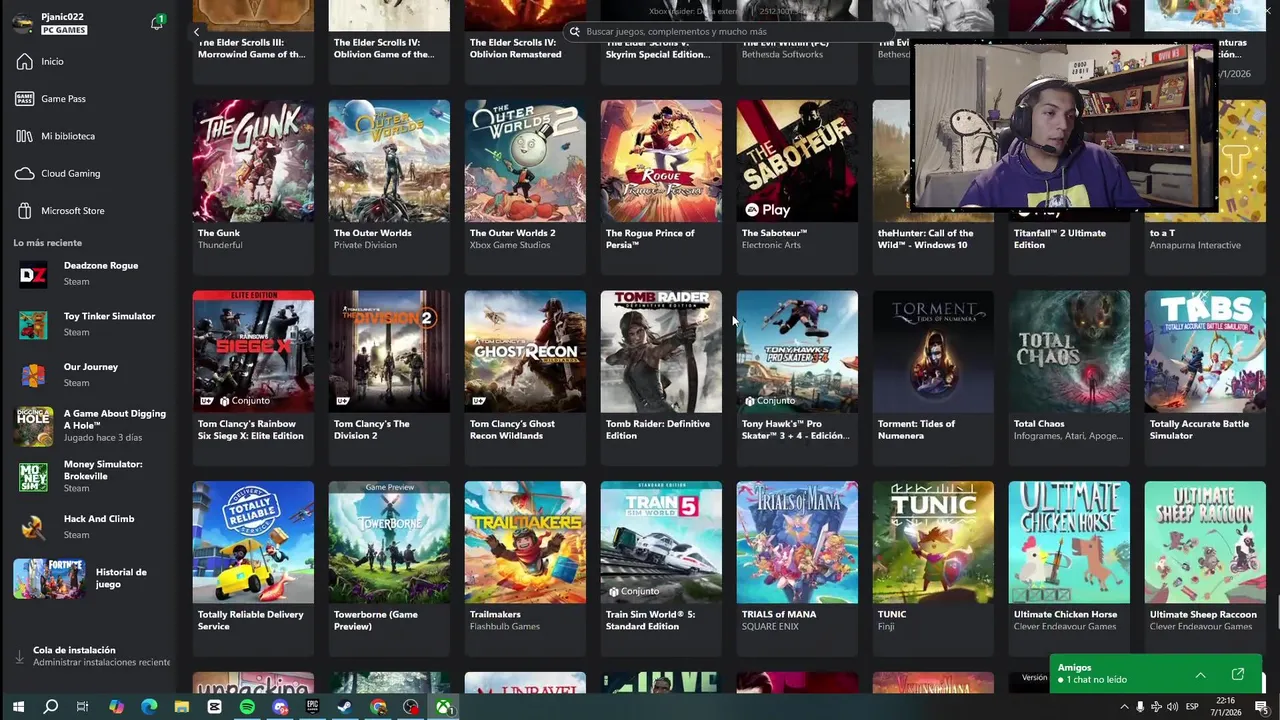Image resolution: width=1280 pixels, height=720 pixels.
Task: Click the microphone tray icon
Action: click(x=1140, y=707)
